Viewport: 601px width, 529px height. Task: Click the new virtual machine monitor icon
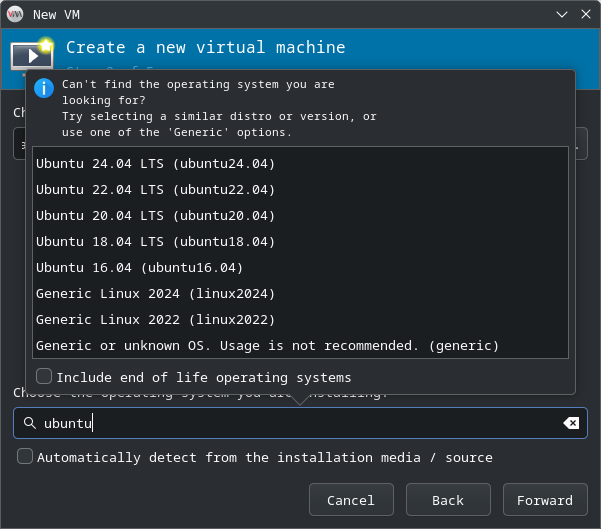click(x=32, y=54)
